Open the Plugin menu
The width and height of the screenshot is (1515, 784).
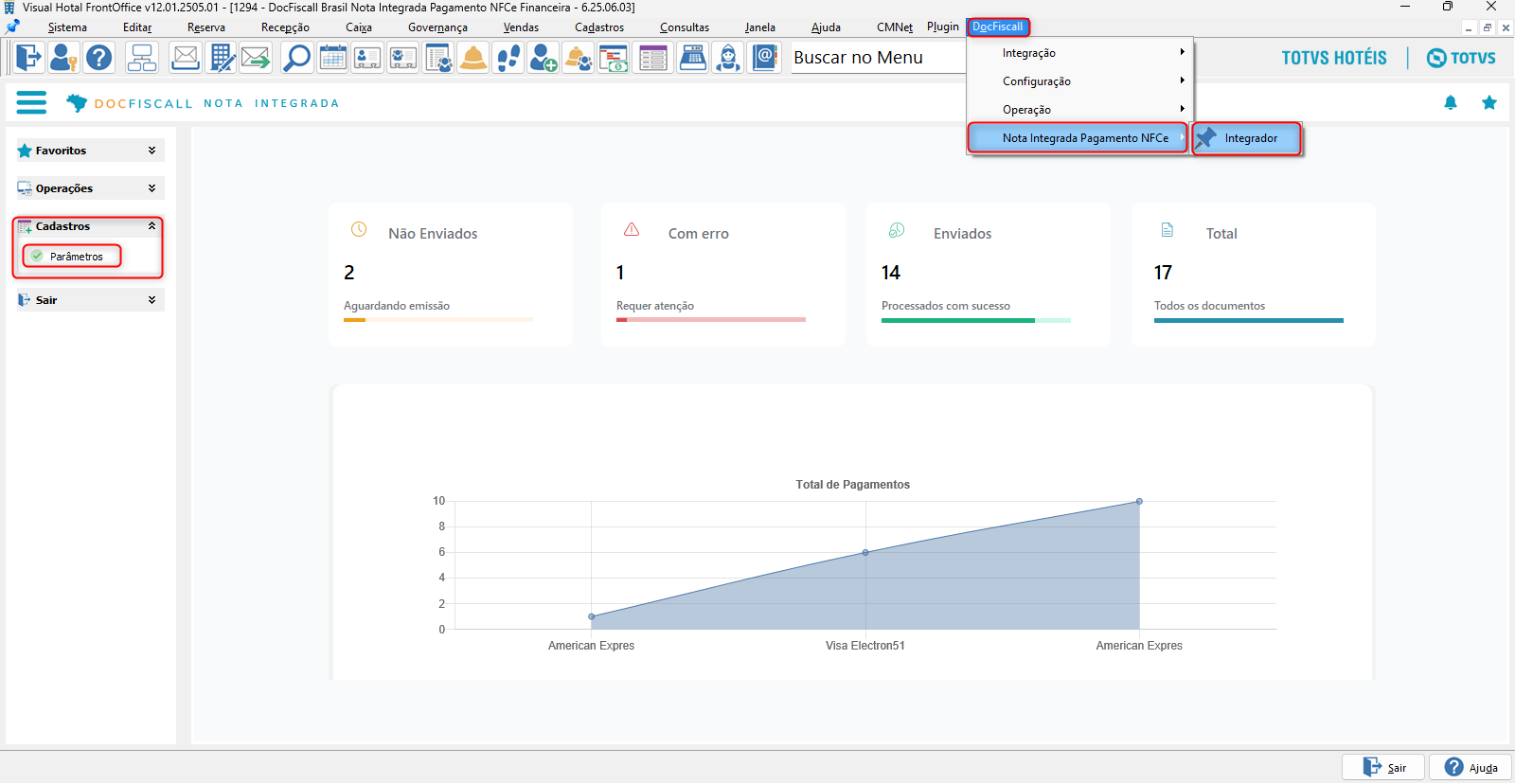point(943,27)
